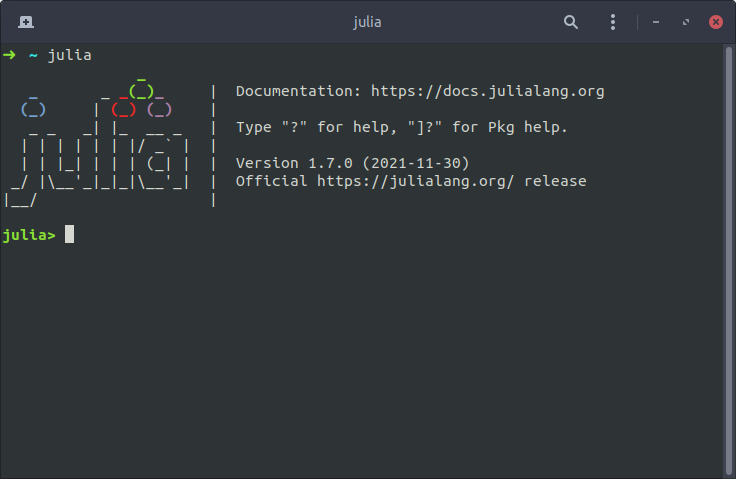Click the green circle in Julia logo
The width and height of the screenshot is (736, 479).
pos(141,91)
